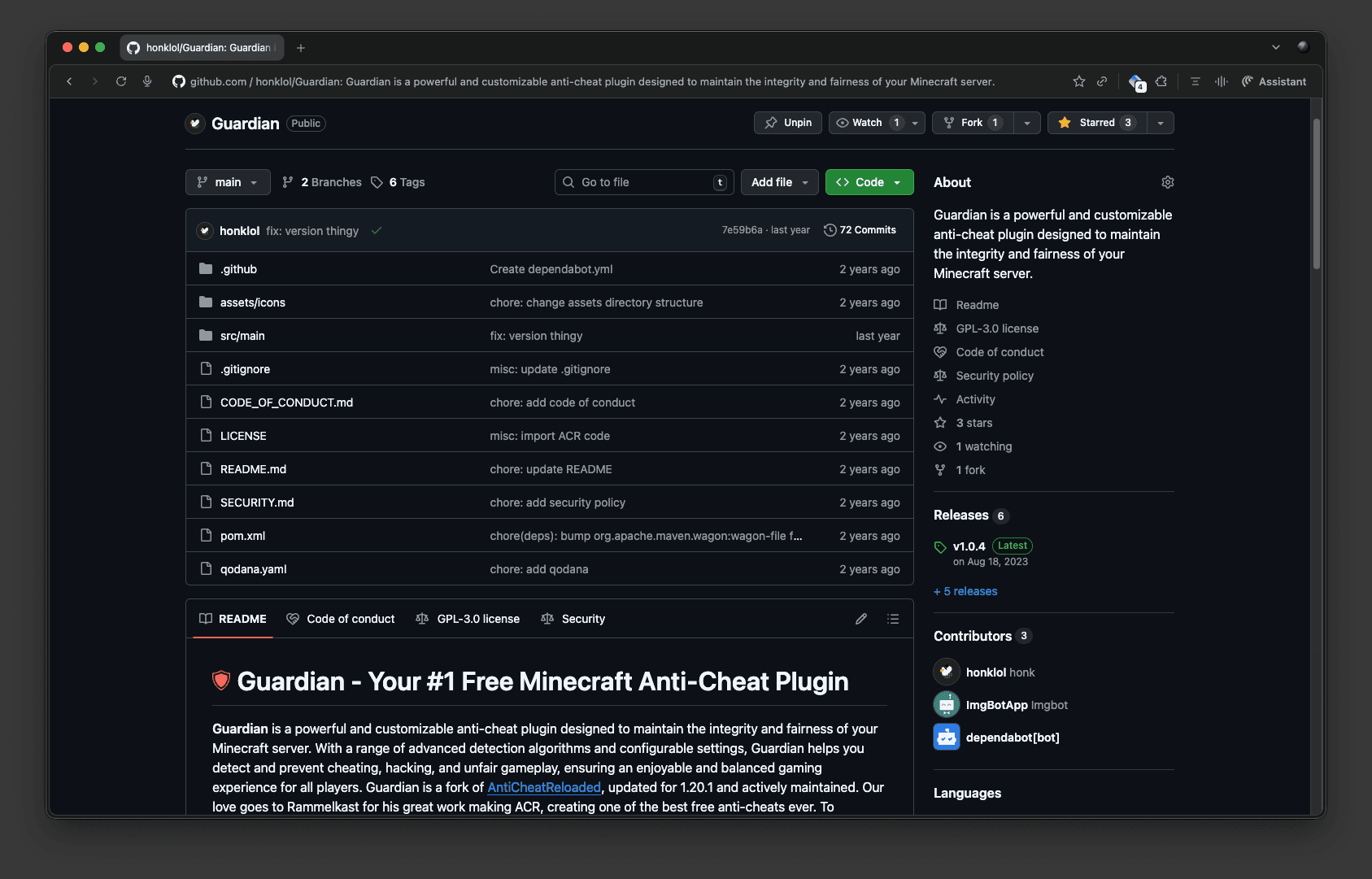Open the extension icon with badge 4
The image size is (1372, 879).
(1136, 81)
